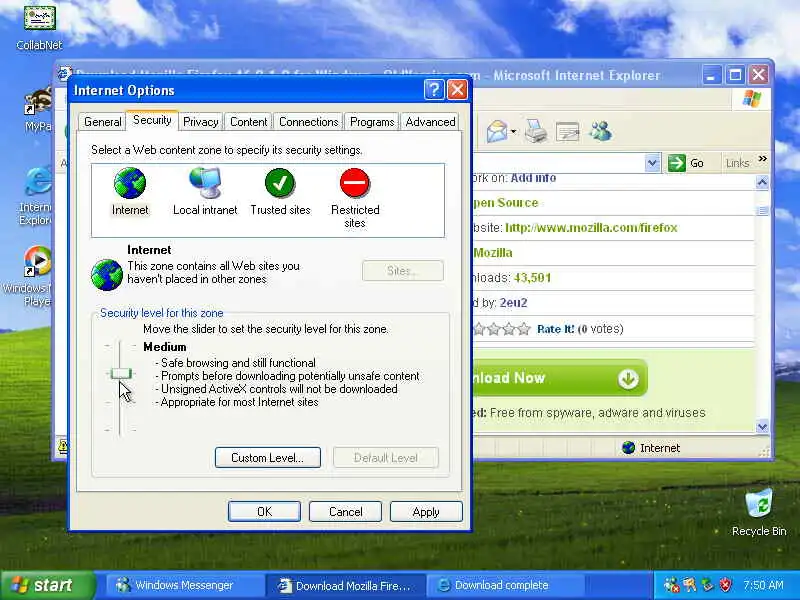Viewport: 800px width, 600px height.
Task: Select the Local intranet zone icon
Action: (x=205, y=183)
